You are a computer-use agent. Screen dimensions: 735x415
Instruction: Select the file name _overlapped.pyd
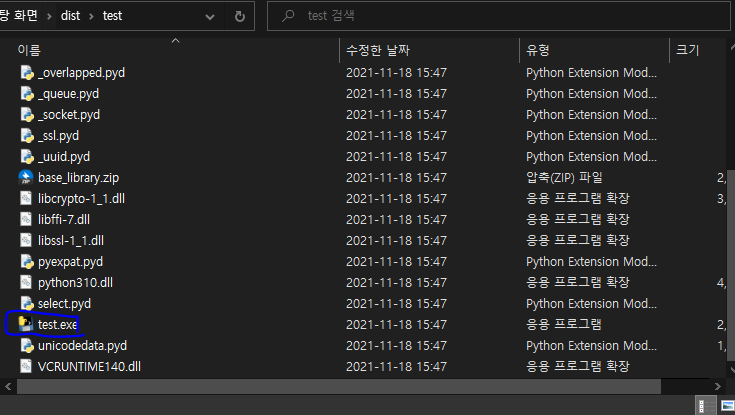[82, 73]
